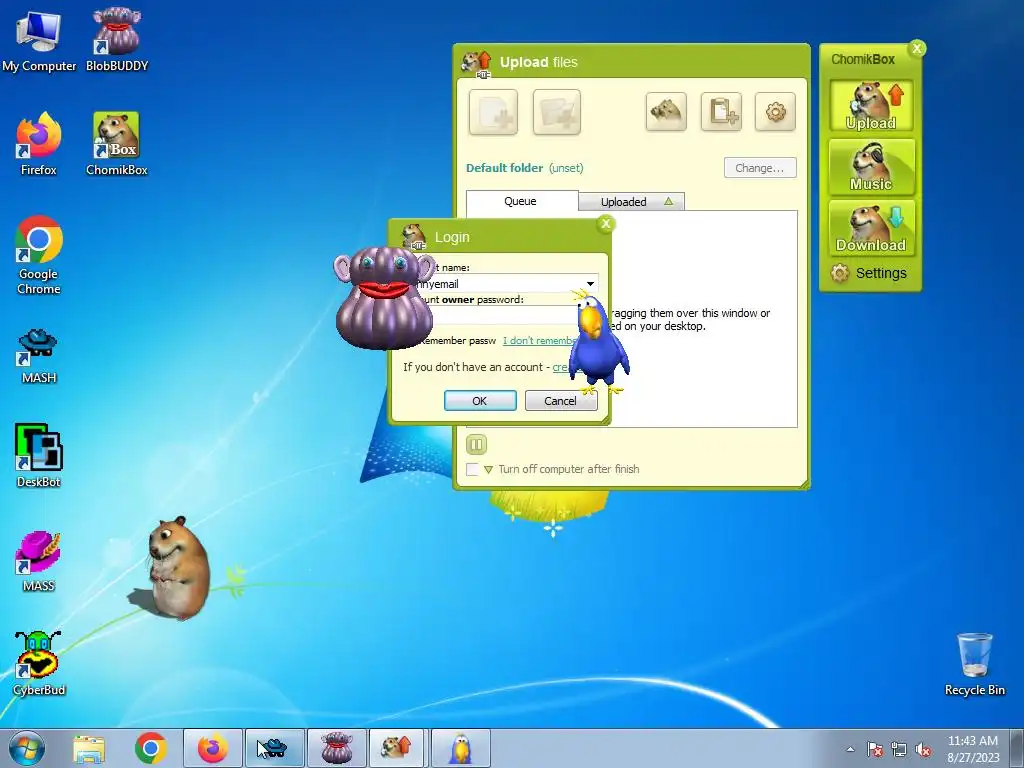Viewport: 1024px width, 768px height.
Task: Enable Turn off computer after finish
Action: point(472,470)
